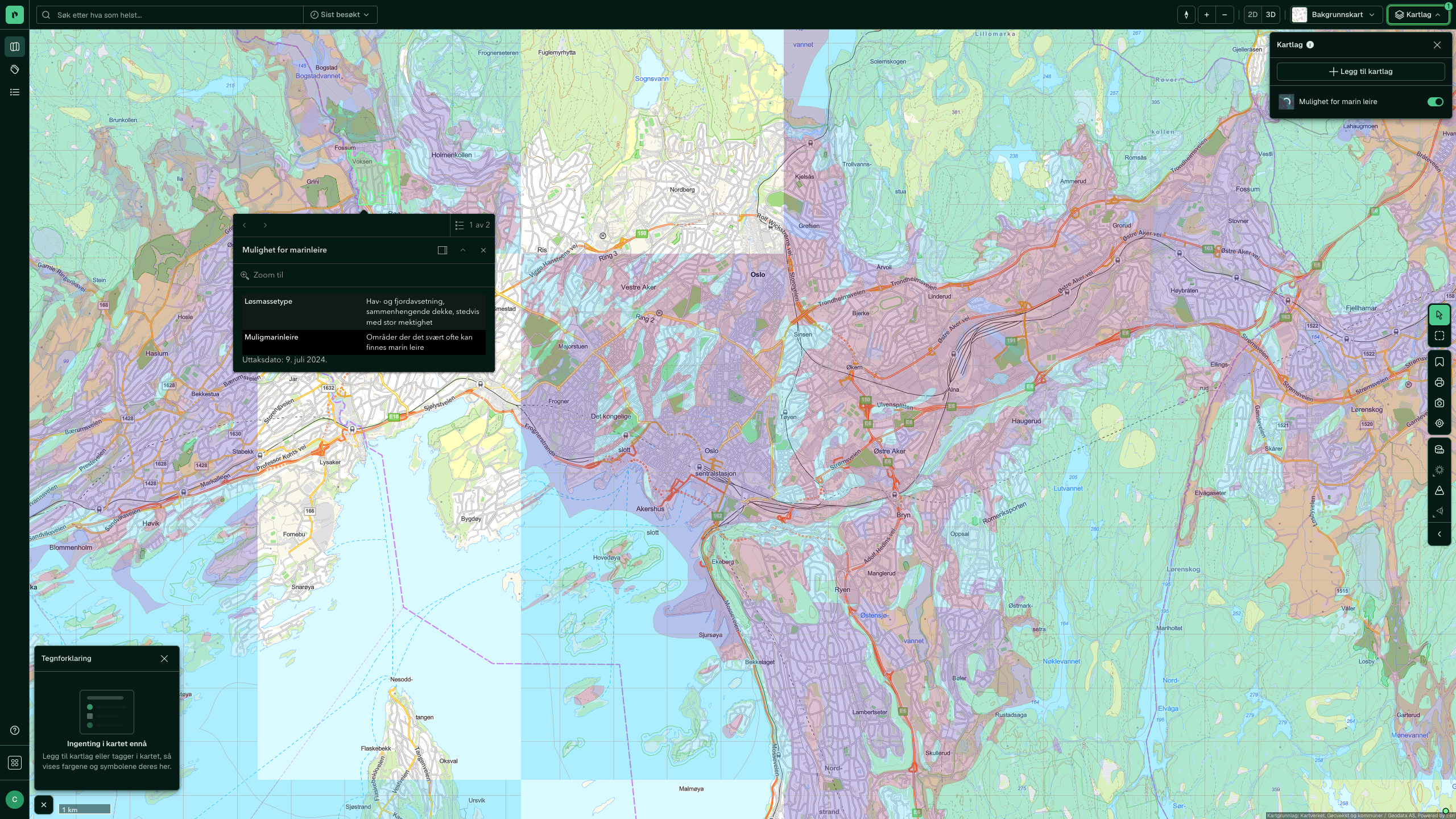Image resolution: width=1456 pixels, height=819 pixels.
Task: Collapse the right toolbar with chevron
Action: [1440, 534]
